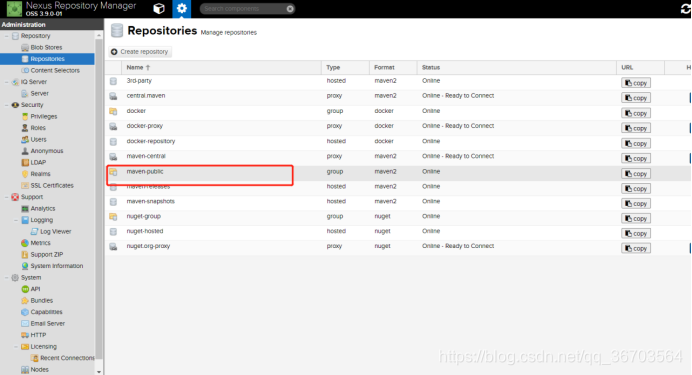Click the Log Viewer icon
This screenshot has width=692, height=375.
tap(34, 232)
